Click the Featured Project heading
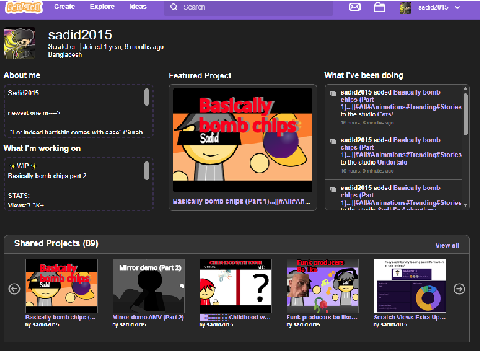 (200, 76)
